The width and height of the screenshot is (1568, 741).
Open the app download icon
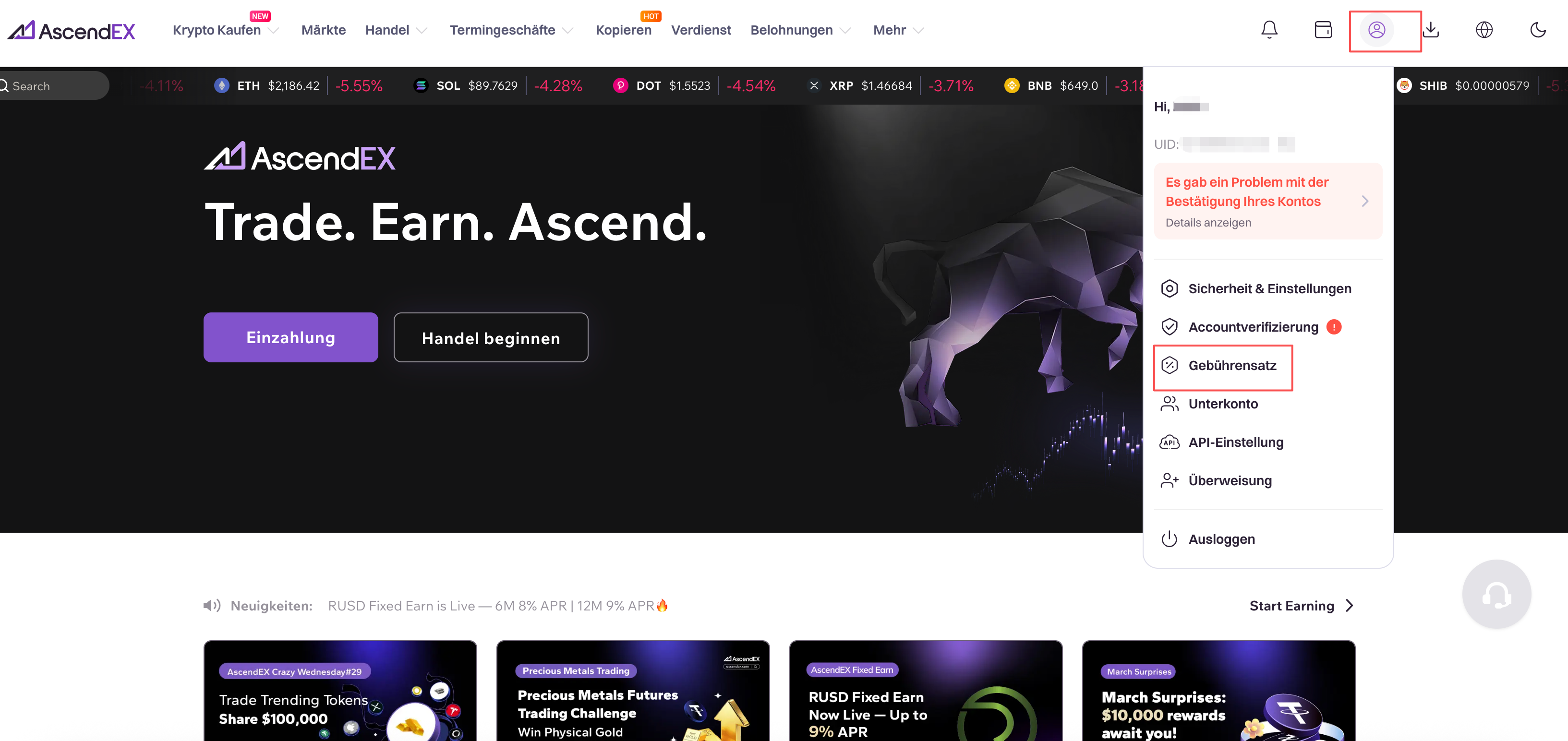1431,30
